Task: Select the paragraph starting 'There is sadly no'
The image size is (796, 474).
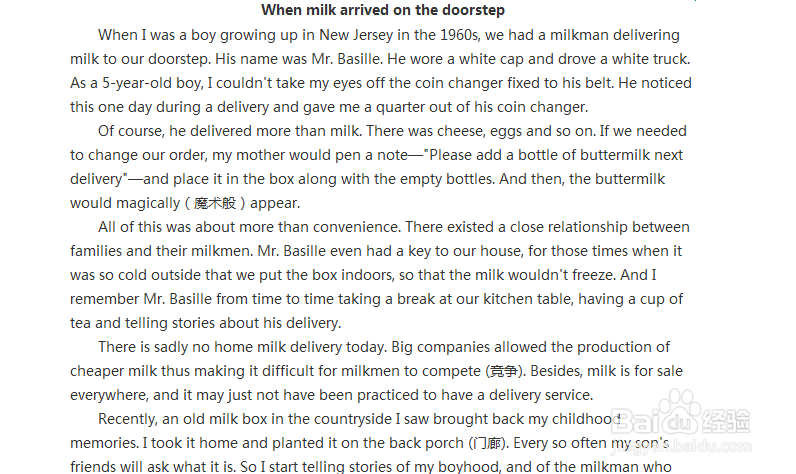Action: coord(376,371)
